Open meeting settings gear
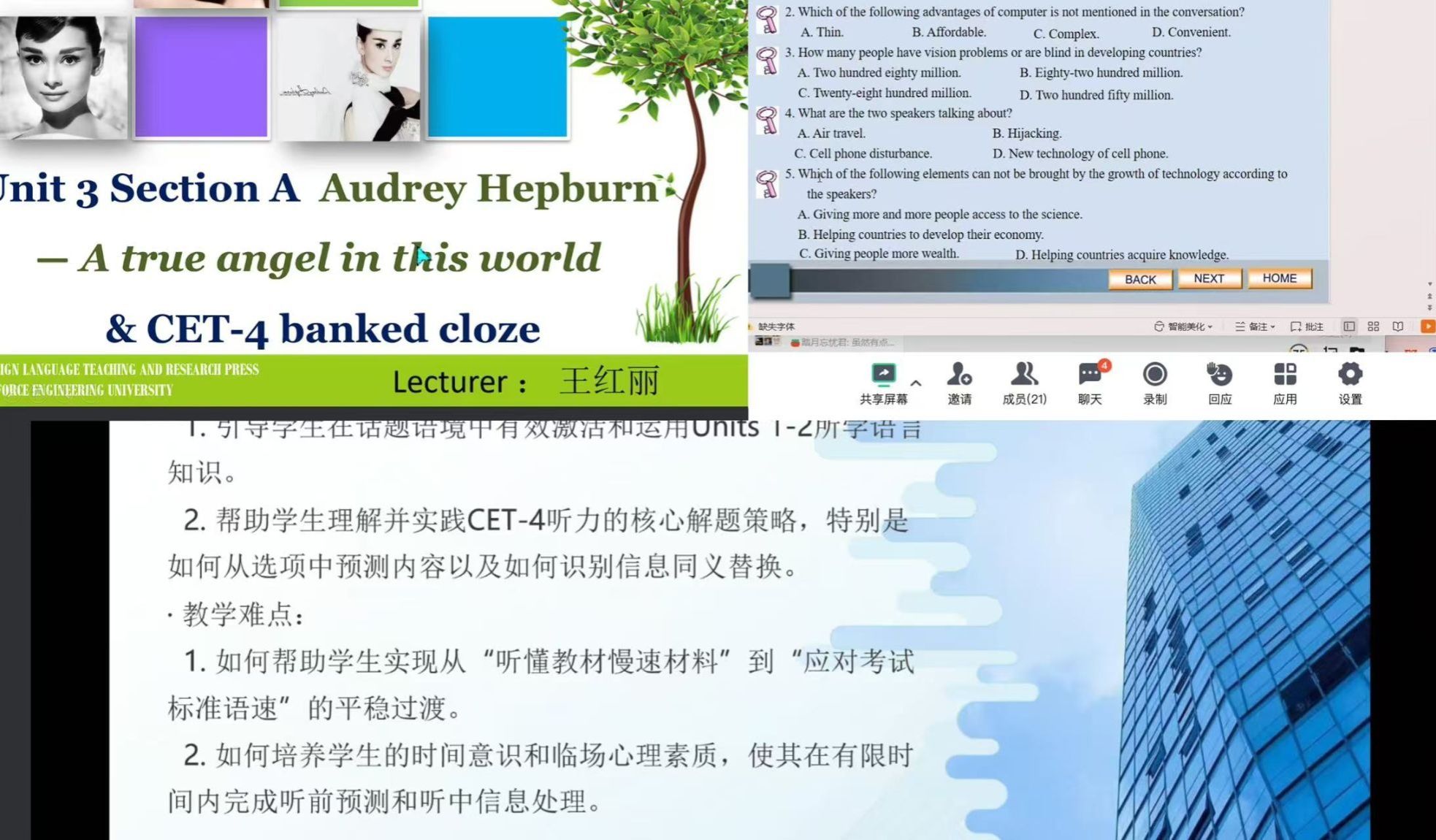 [1350, 375]
